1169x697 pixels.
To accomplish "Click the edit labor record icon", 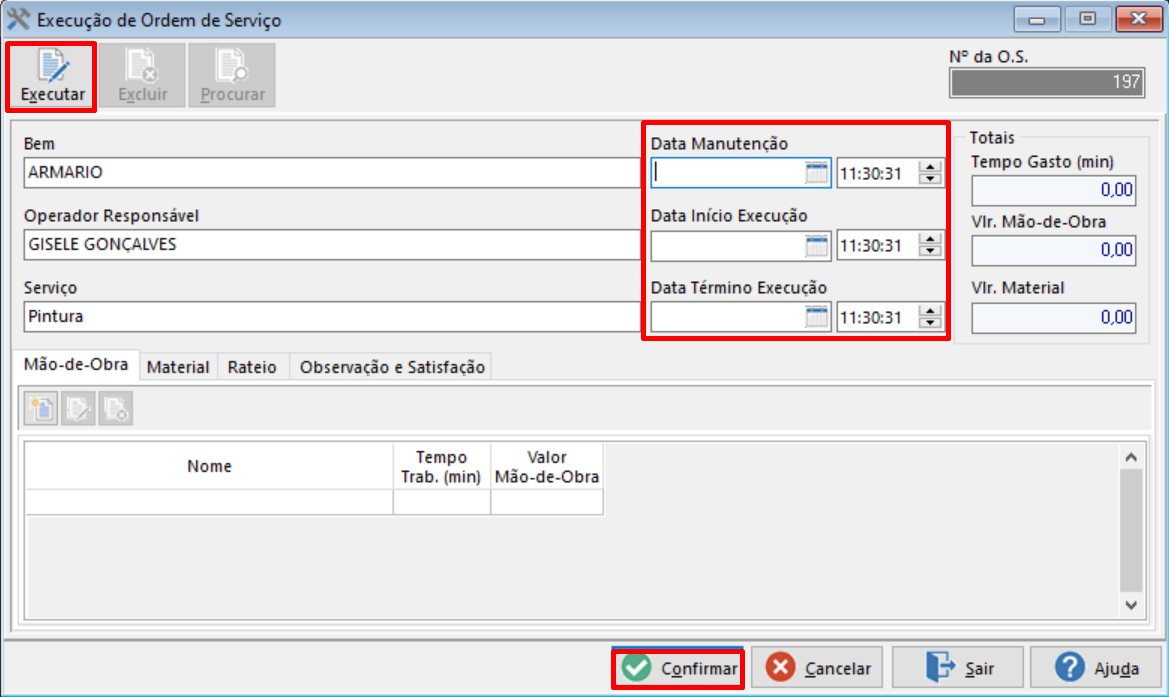I will pos(78,409).
